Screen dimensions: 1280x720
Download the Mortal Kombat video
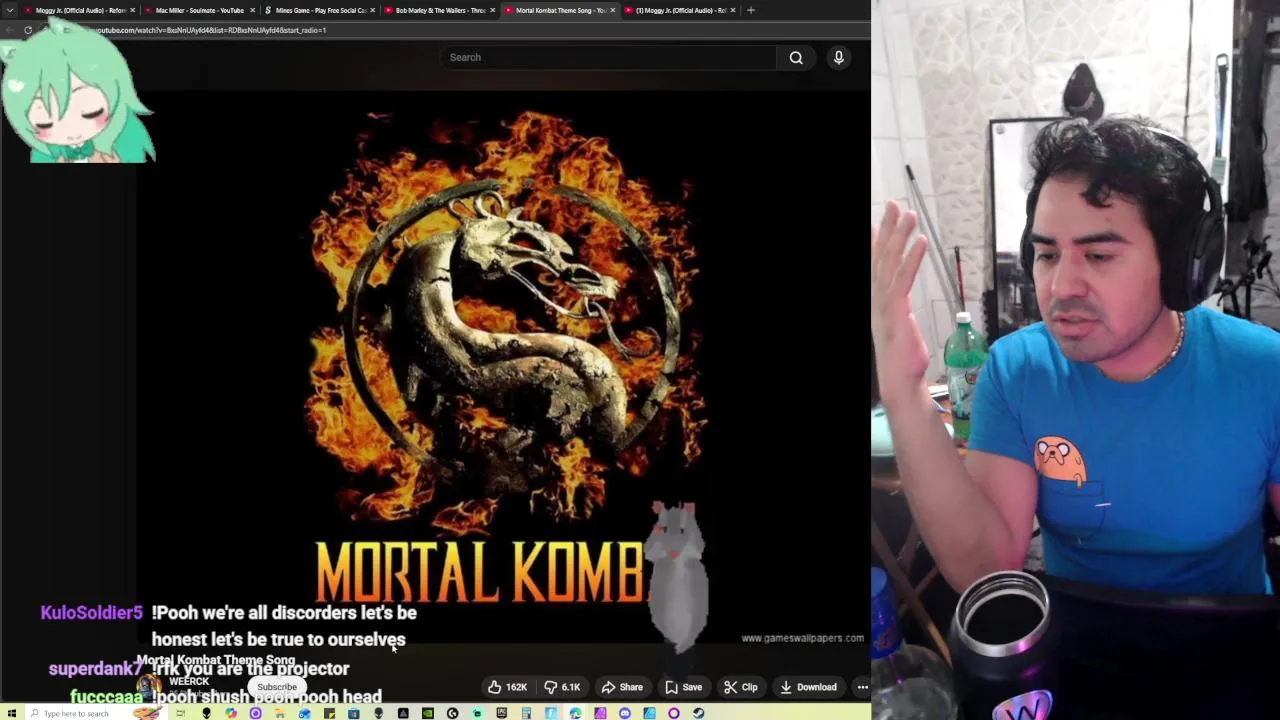[808, 687]
